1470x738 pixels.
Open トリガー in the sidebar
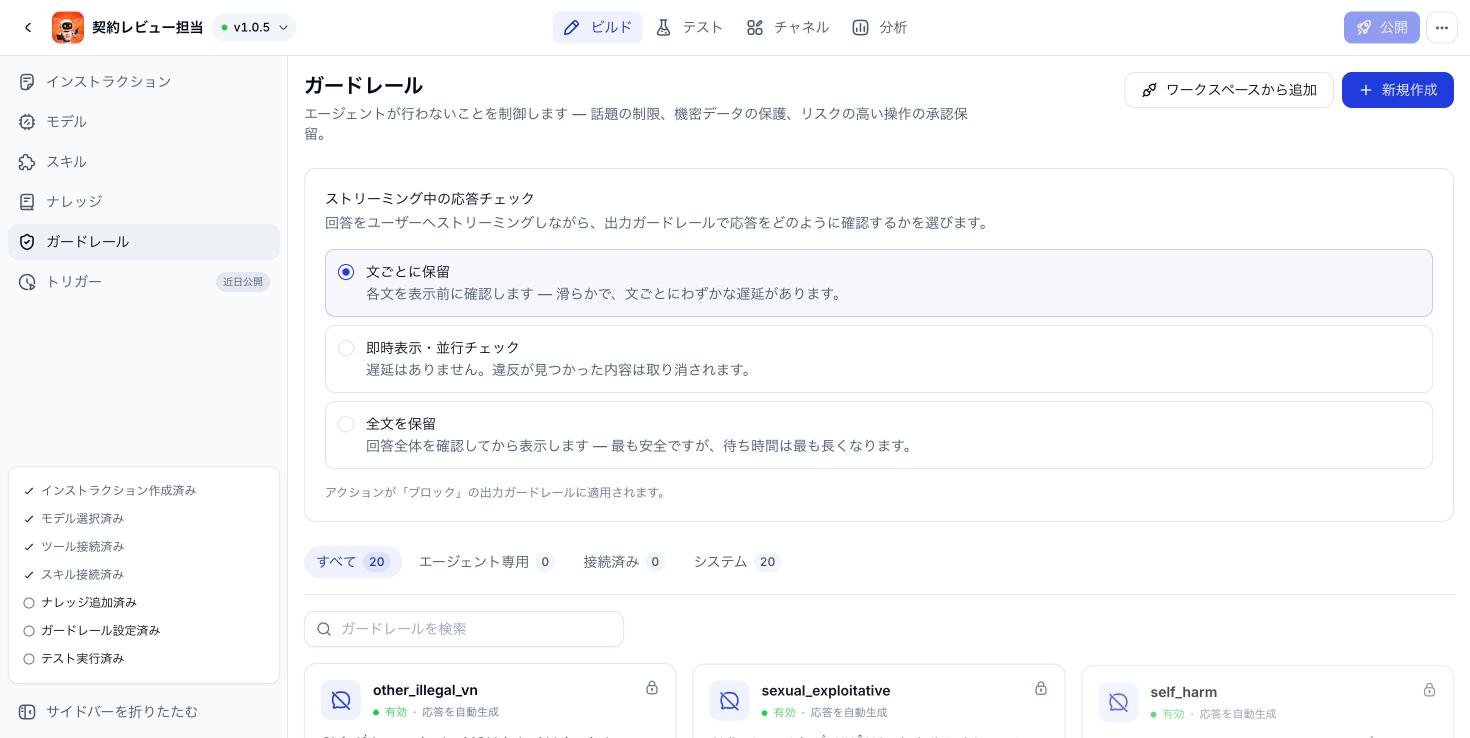[x=144, y=282]
